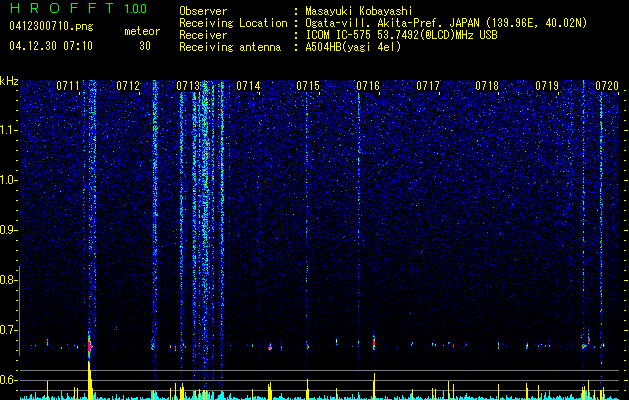Click the 0715 time marker
Screen dimensions: 629x400
tap(308, 85)
